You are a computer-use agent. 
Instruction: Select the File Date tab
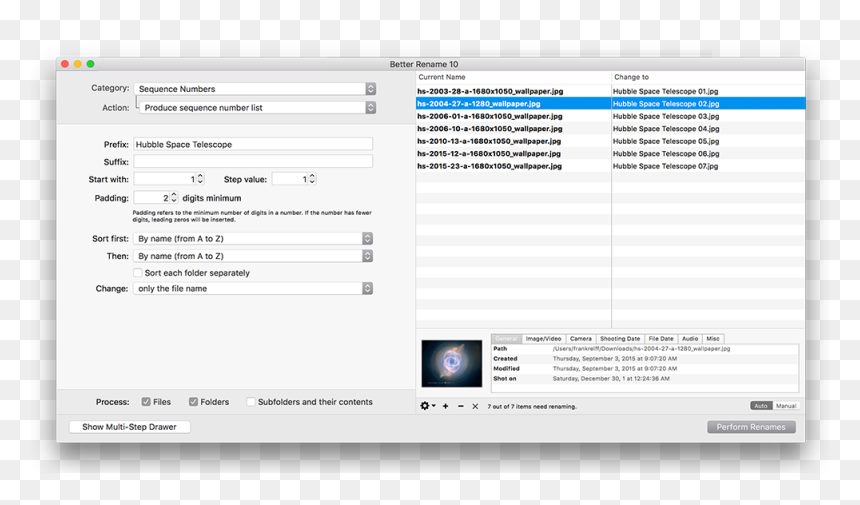coord(661,339)
